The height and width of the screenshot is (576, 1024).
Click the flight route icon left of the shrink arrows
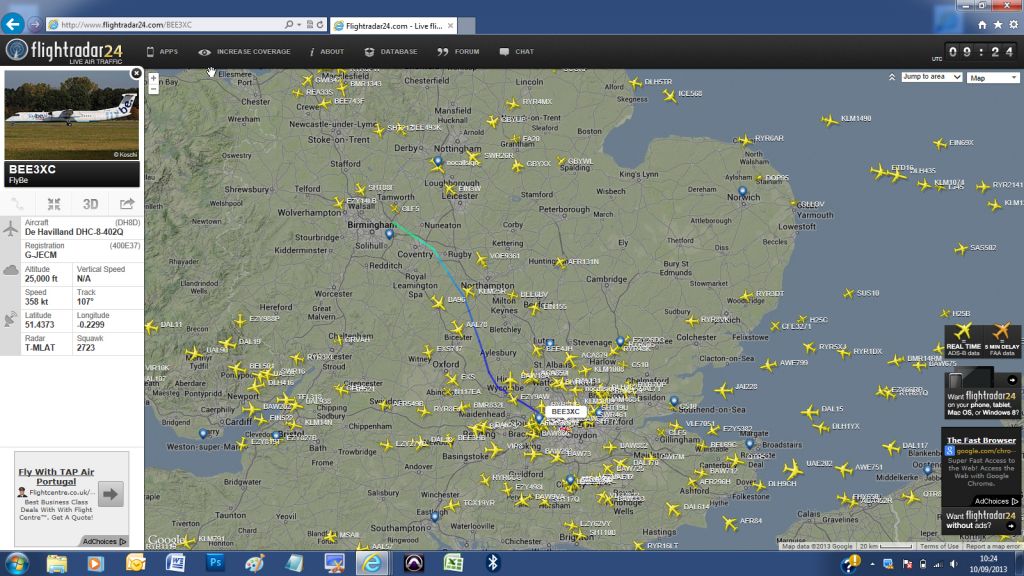18,204
